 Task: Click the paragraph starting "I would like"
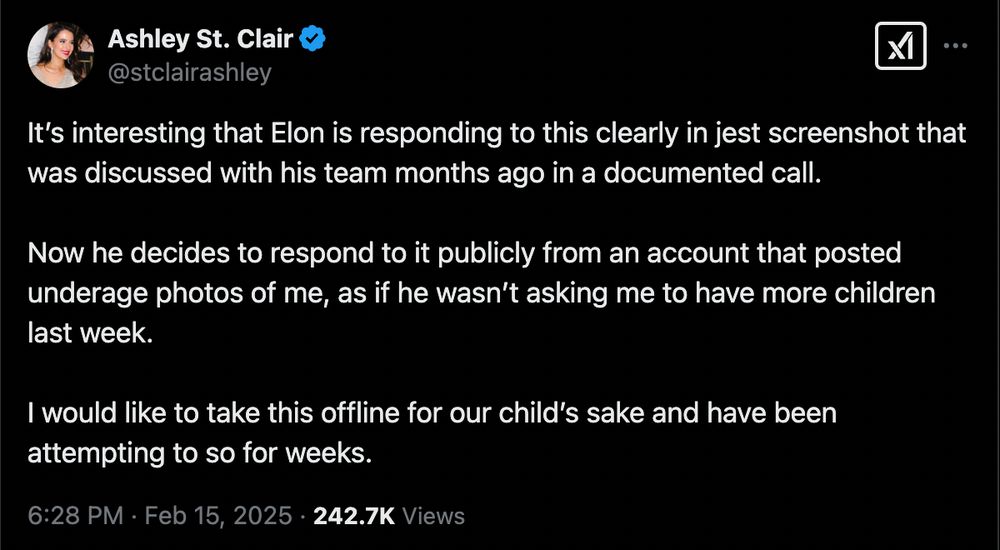click(x=432, y=433)
